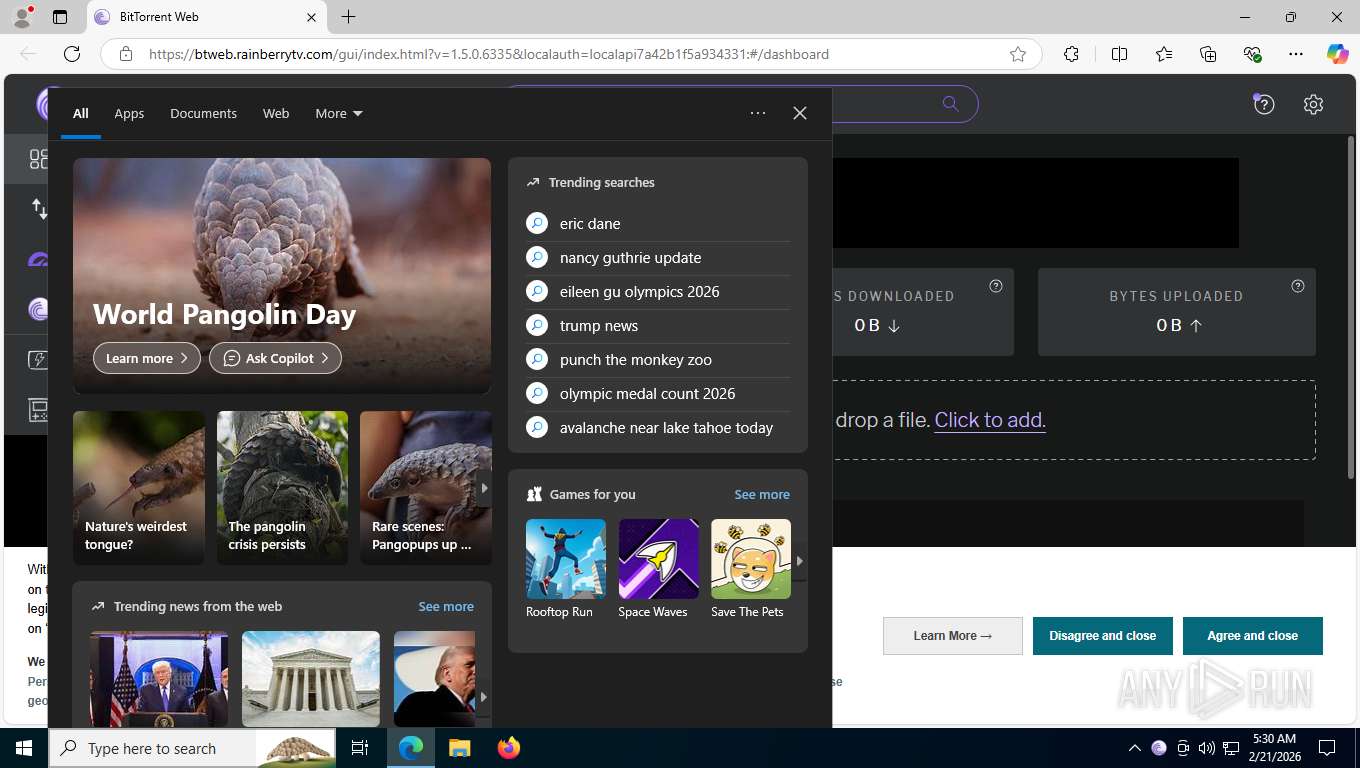Select trending search nancy guthrie update
1360x768 pixels.
(658, 258)
